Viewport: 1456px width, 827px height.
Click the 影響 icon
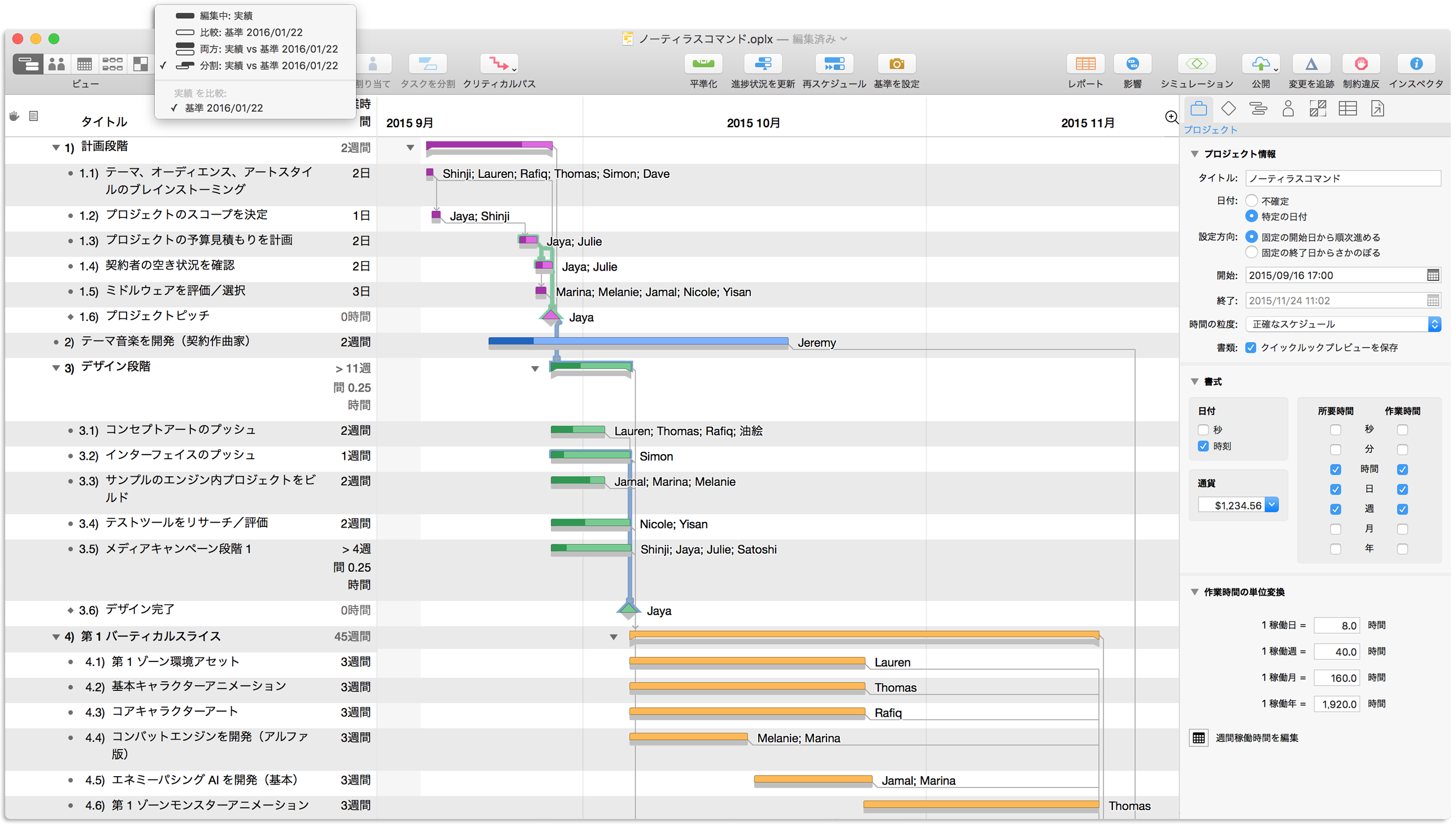[x=1132, y=64]
